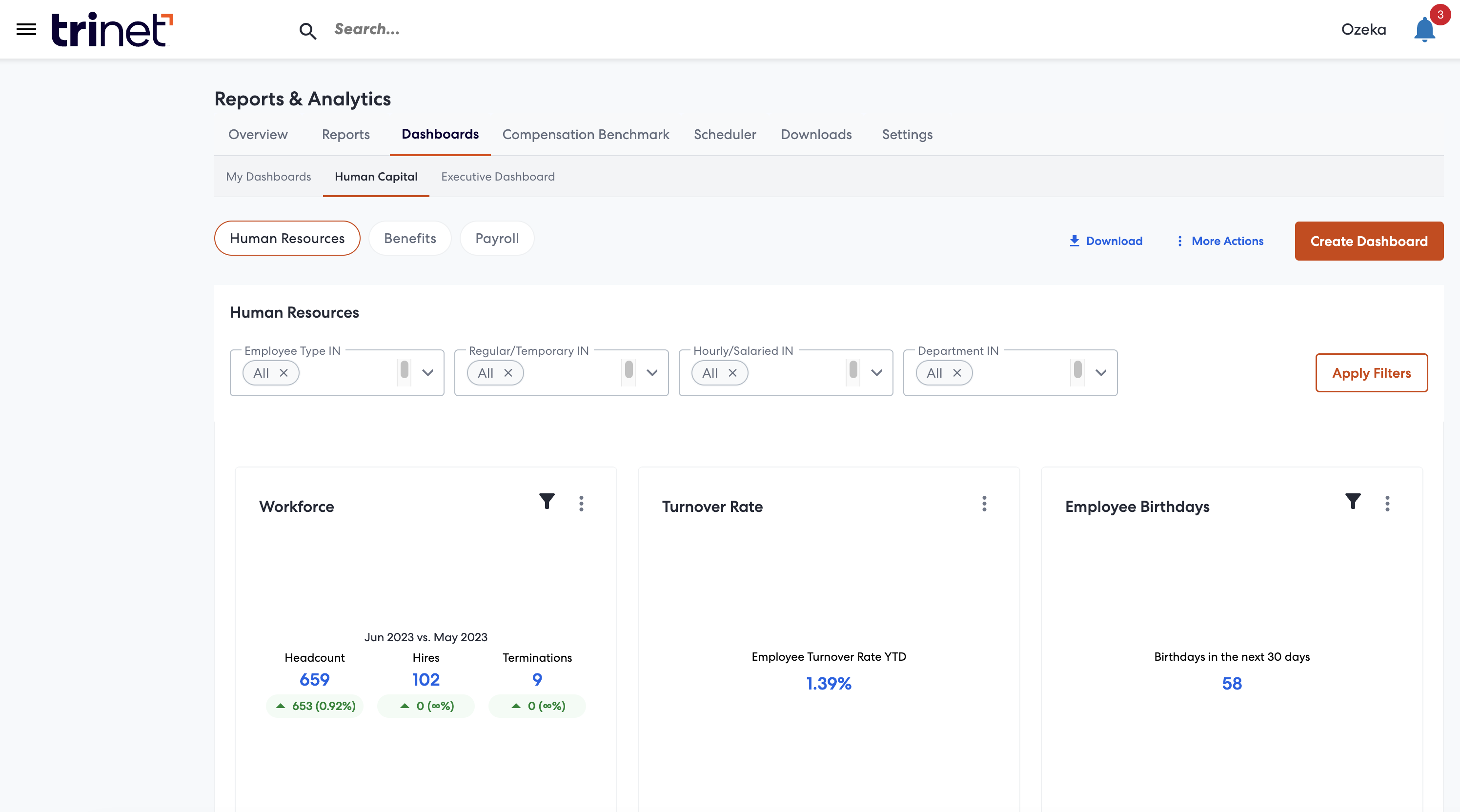
Task: Open More Actions menu
Action: pyautogui.click(x=1220, y=242)
